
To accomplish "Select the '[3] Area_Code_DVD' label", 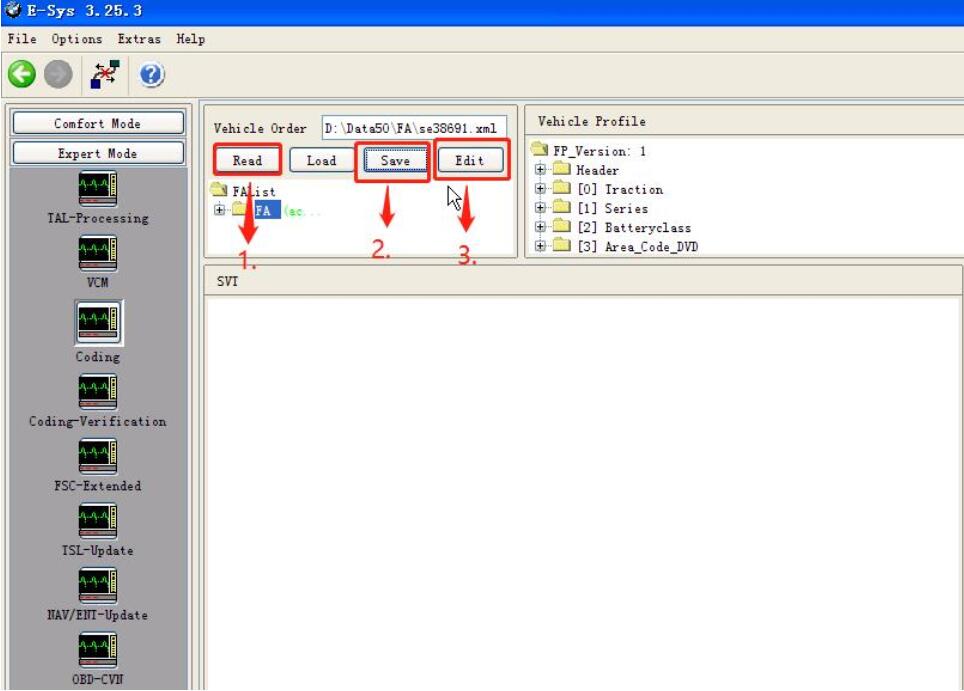I will [638, 247].
